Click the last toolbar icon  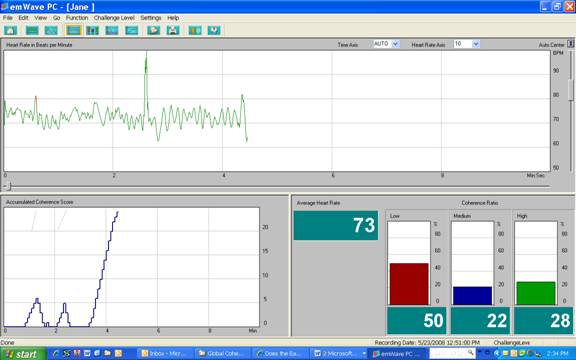(214, 30)
